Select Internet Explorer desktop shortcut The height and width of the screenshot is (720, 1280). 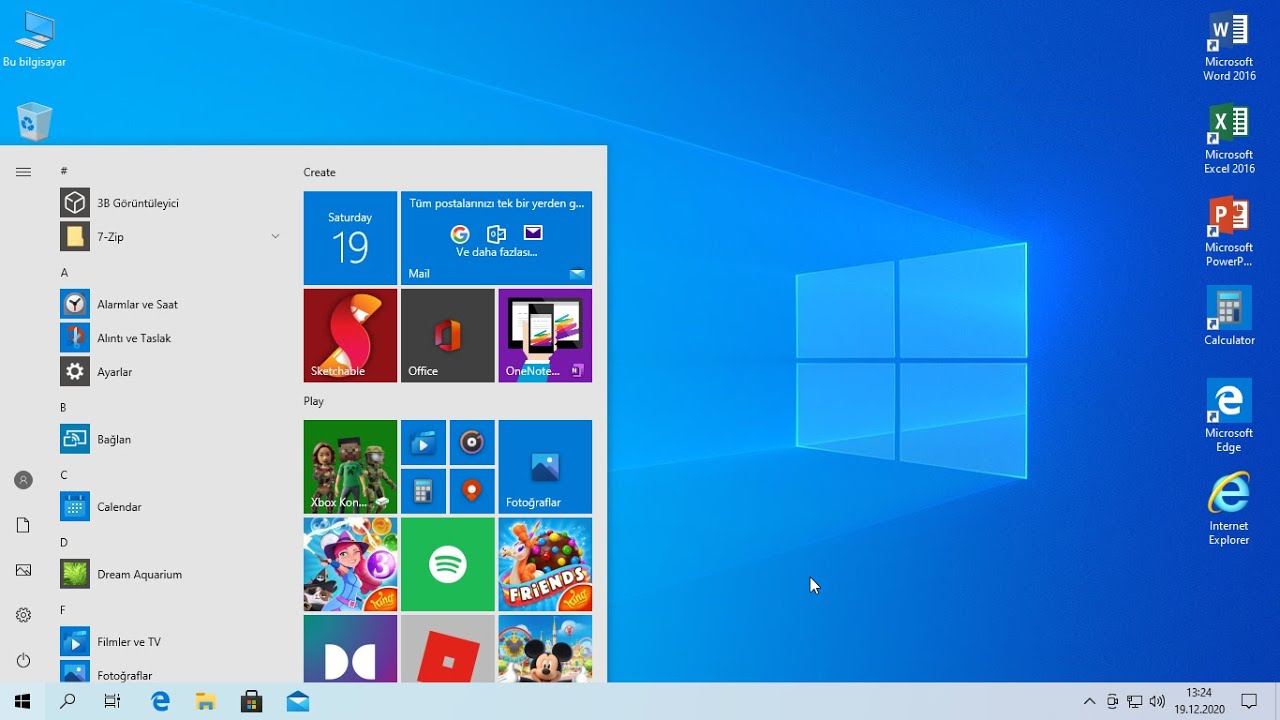pos(1229,510)
